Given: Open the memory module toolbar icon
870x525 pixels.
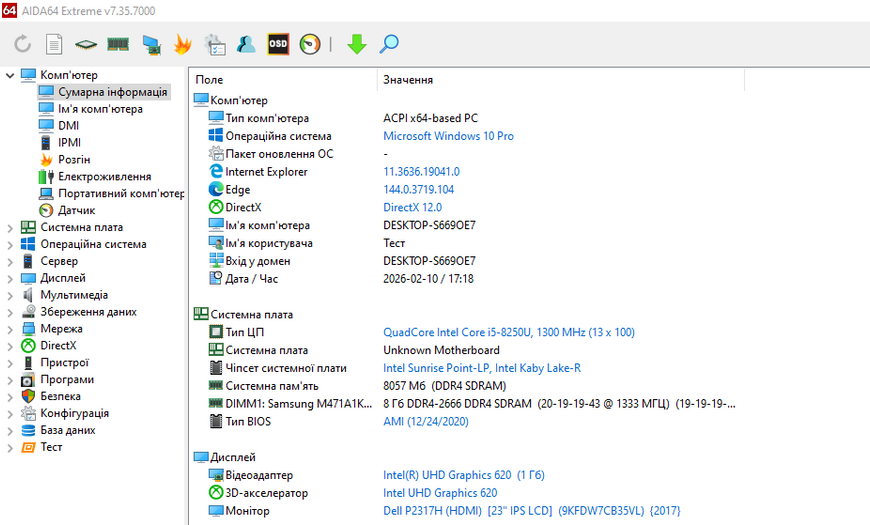Looking at the screenshot, I should (118, 44).
